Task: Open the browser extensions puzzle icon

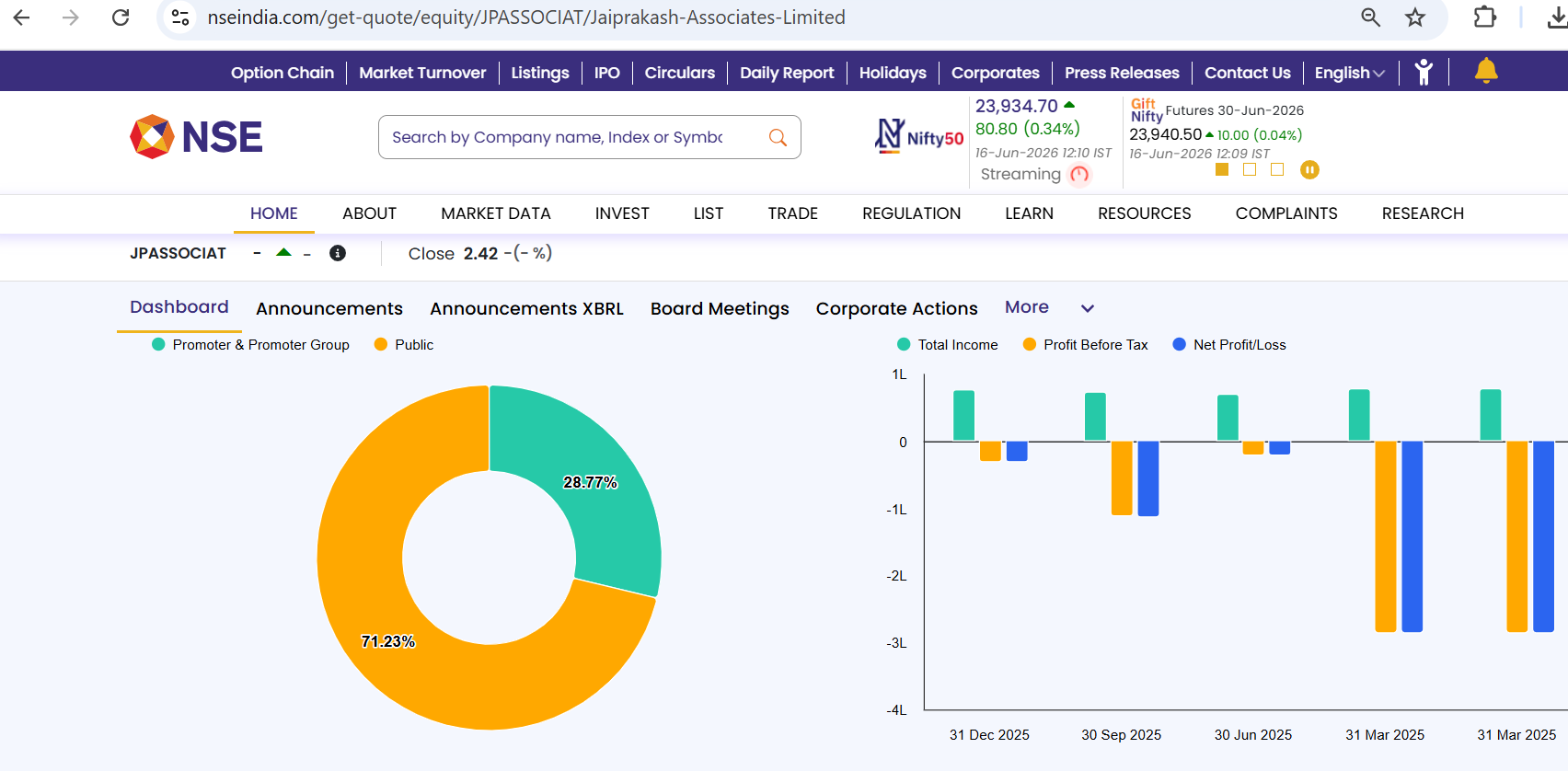Action: (1484, 17)
